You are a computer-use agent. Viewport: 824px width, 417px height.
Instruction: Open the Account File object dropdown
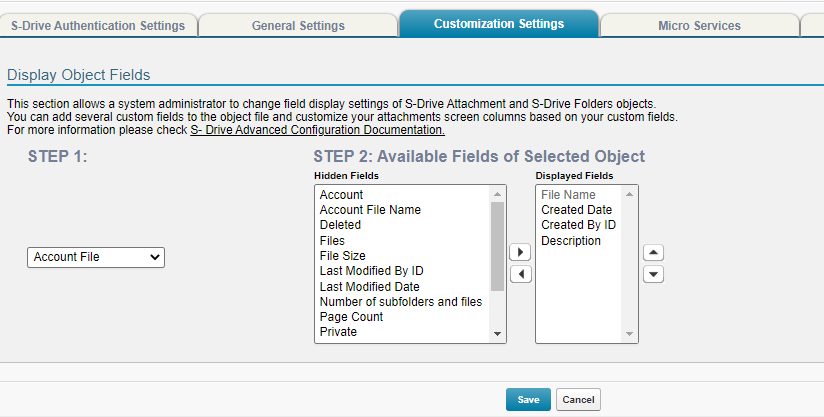96,257
